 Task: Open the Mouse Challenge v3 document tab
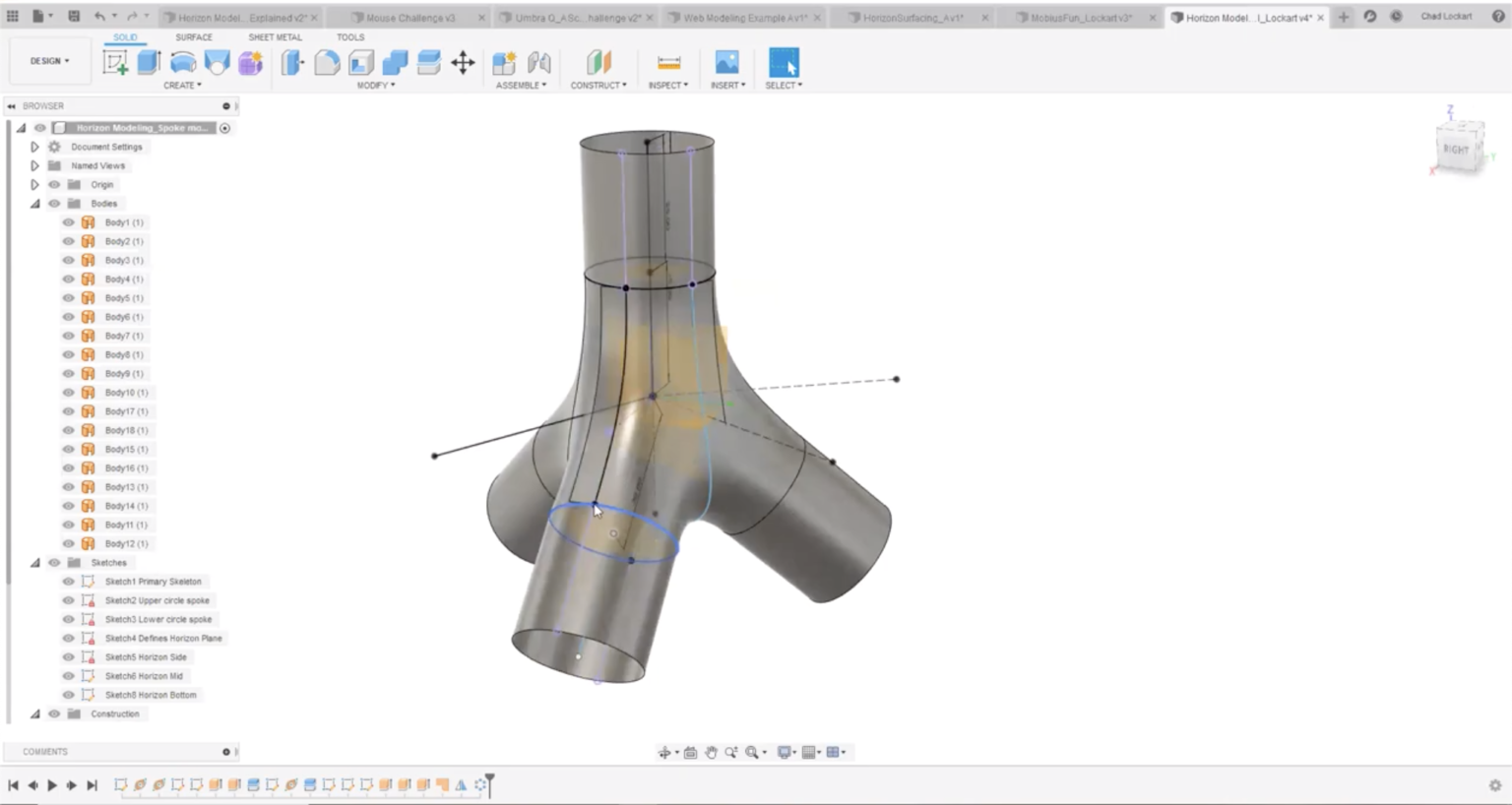point(407,17)
